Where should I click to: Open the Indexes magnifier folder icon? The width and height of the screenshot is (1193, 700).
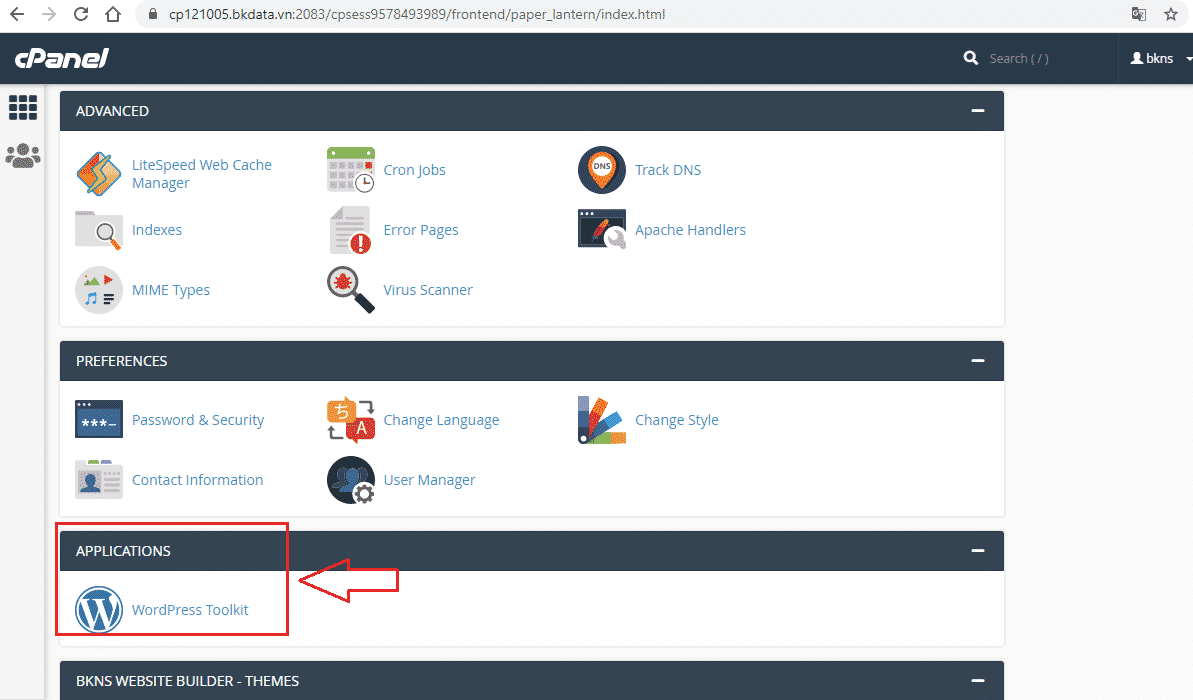[99, 230]
